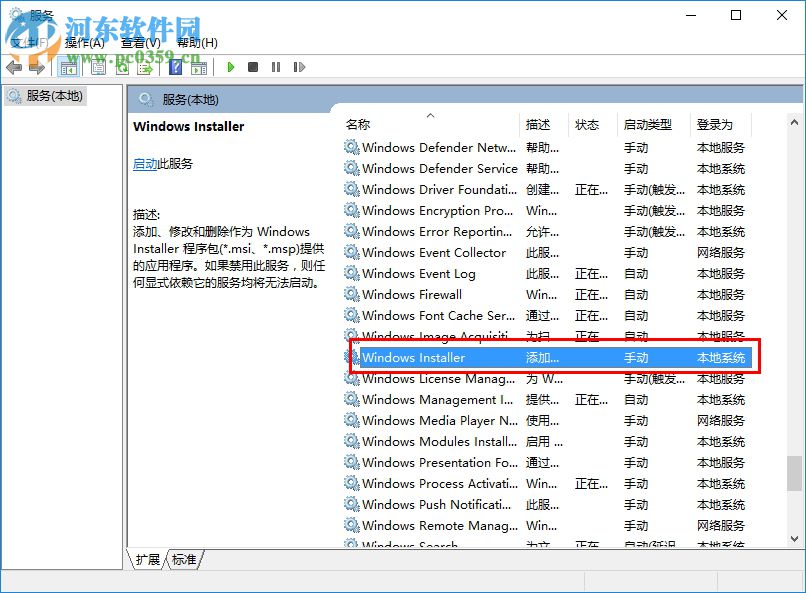806x593 pixels.
Task: Click the back navigation arrow
Action: pyautogui.click(x=12, y=67)
